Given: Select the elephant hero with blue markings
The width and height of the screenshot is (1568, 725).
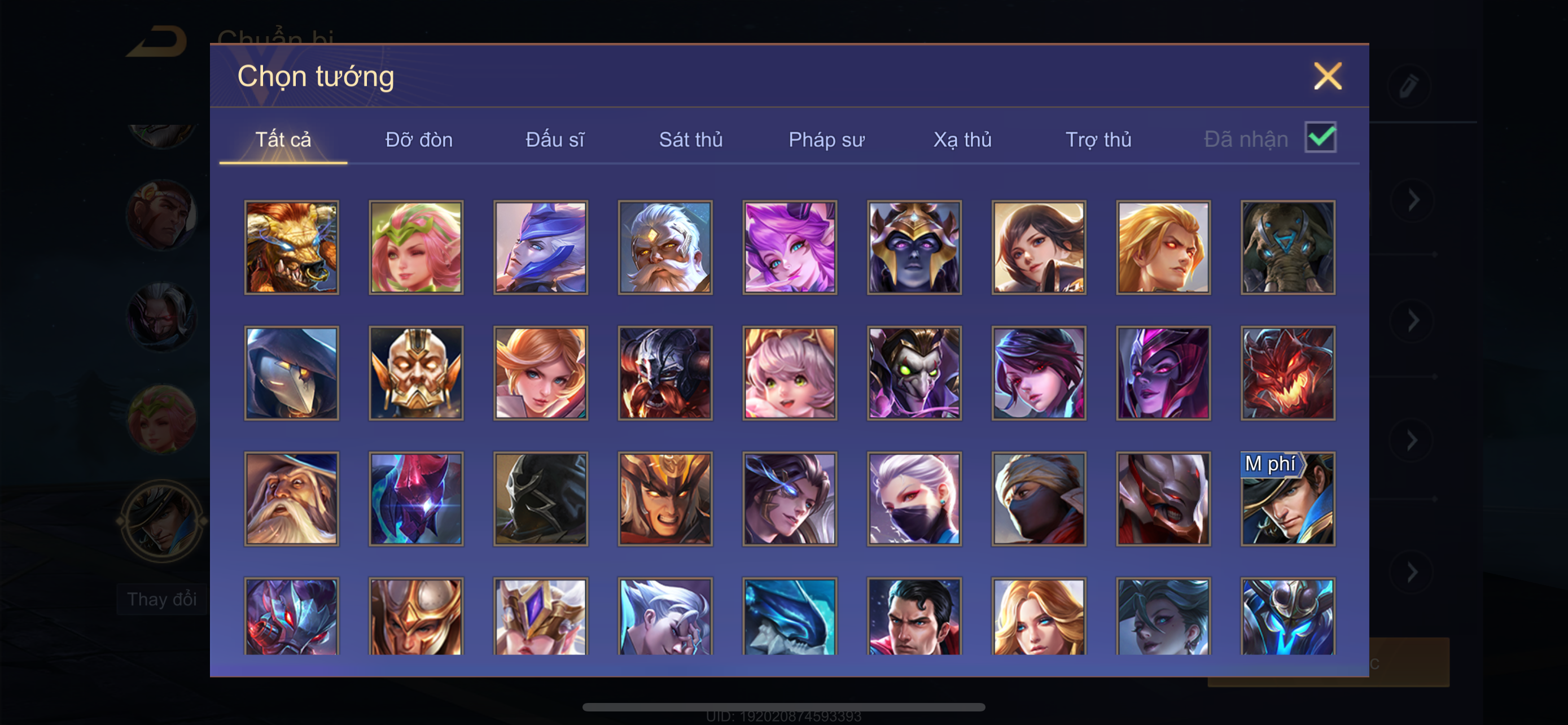Looking at the screenshot, I should point(1288,247).
